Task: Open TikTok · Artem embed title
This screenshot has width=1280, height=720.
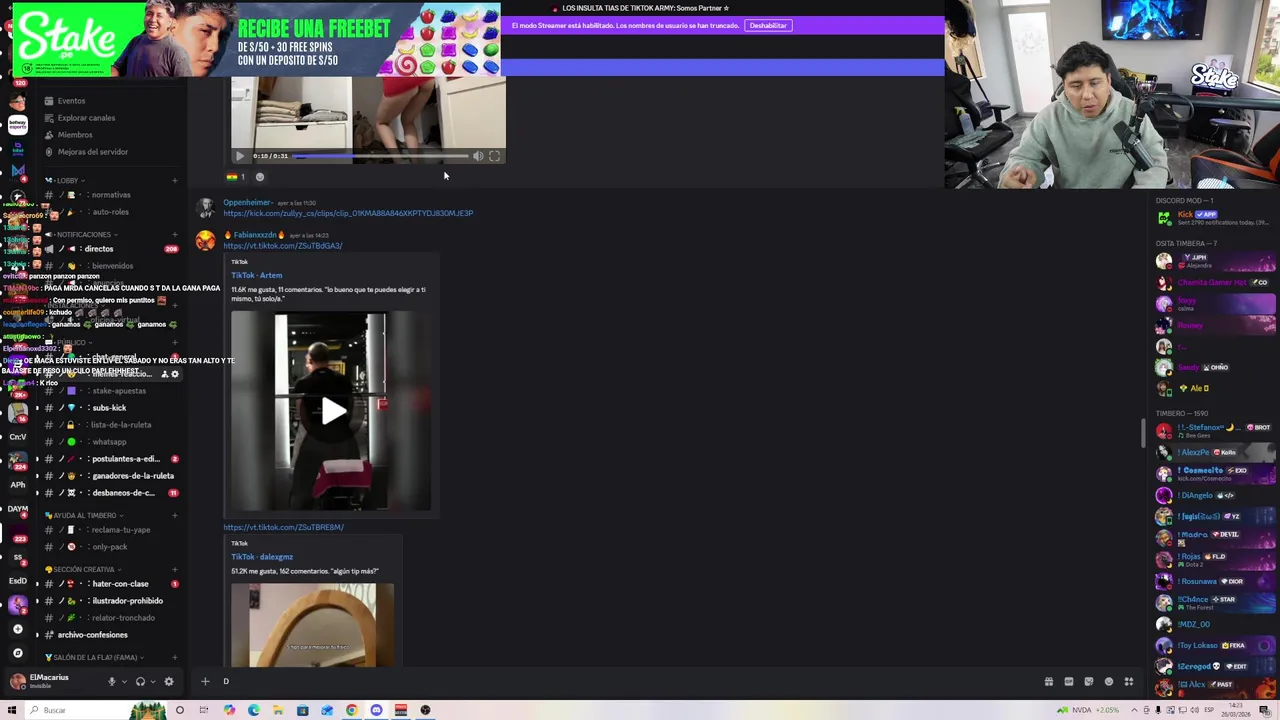Action: click(x=257, y=275)
